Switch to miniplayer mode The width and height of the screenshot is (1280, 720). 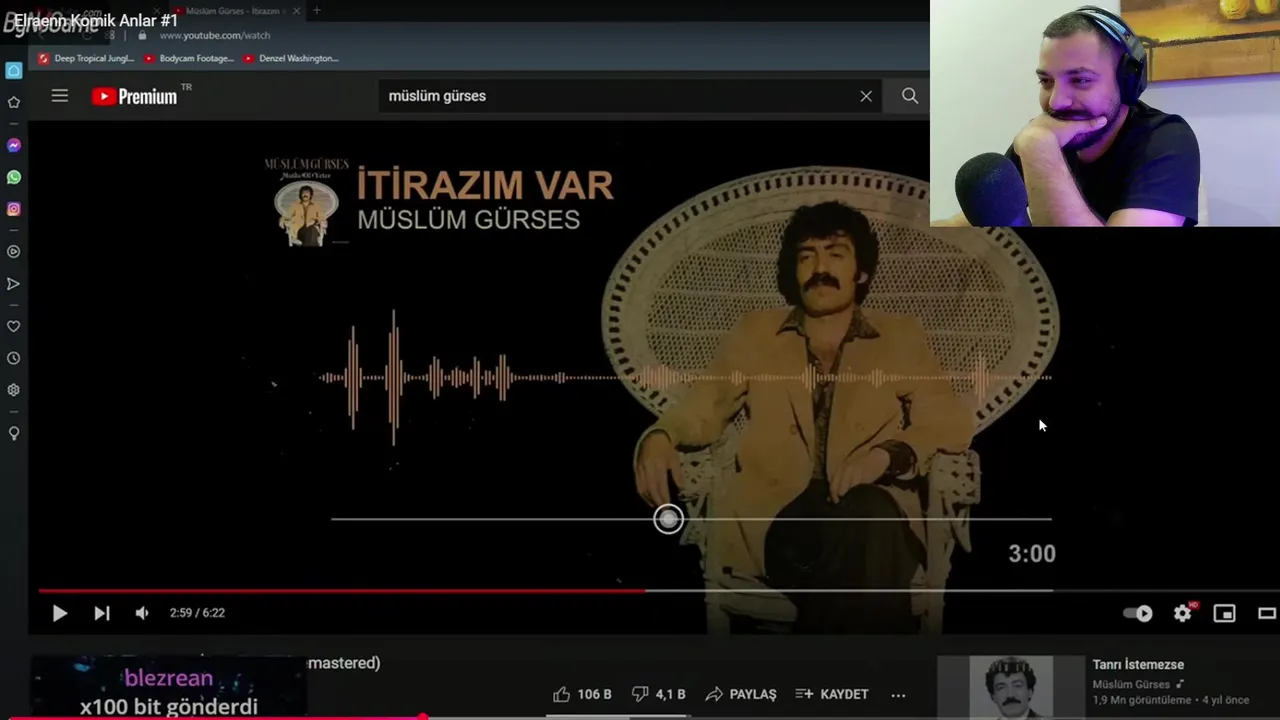click(1225, 613)
